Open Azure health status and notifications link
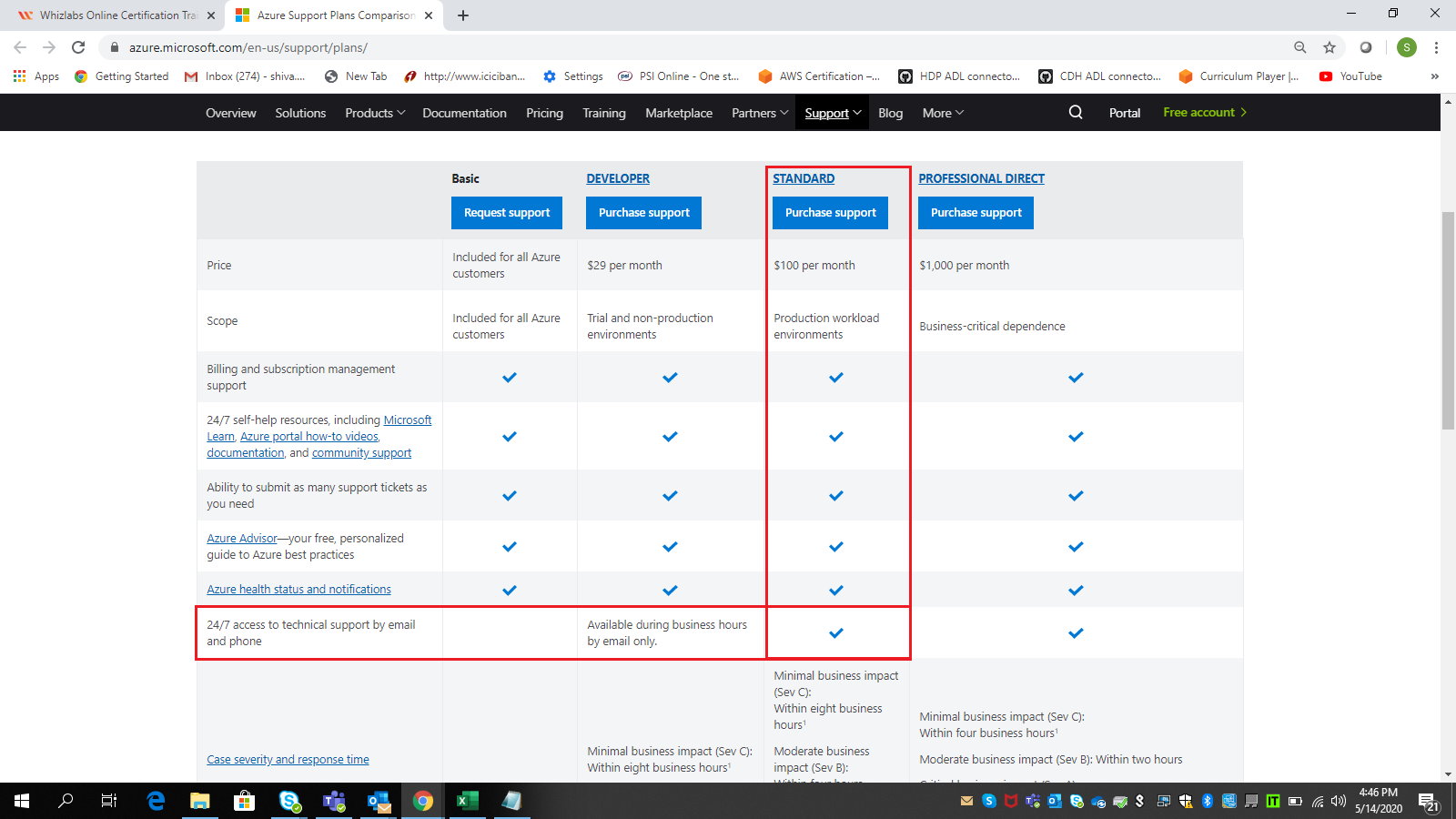Screen dimensions: 1456x819 pyautogui.click(x=298, y=589)
